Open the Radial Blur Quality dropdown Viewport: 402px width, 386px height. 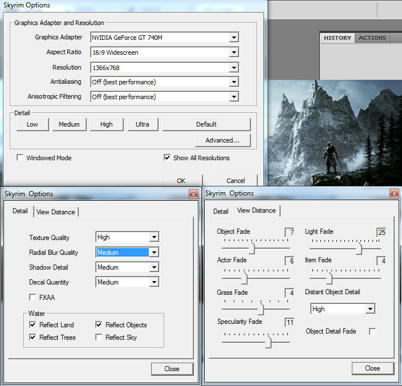pos(127,252)
